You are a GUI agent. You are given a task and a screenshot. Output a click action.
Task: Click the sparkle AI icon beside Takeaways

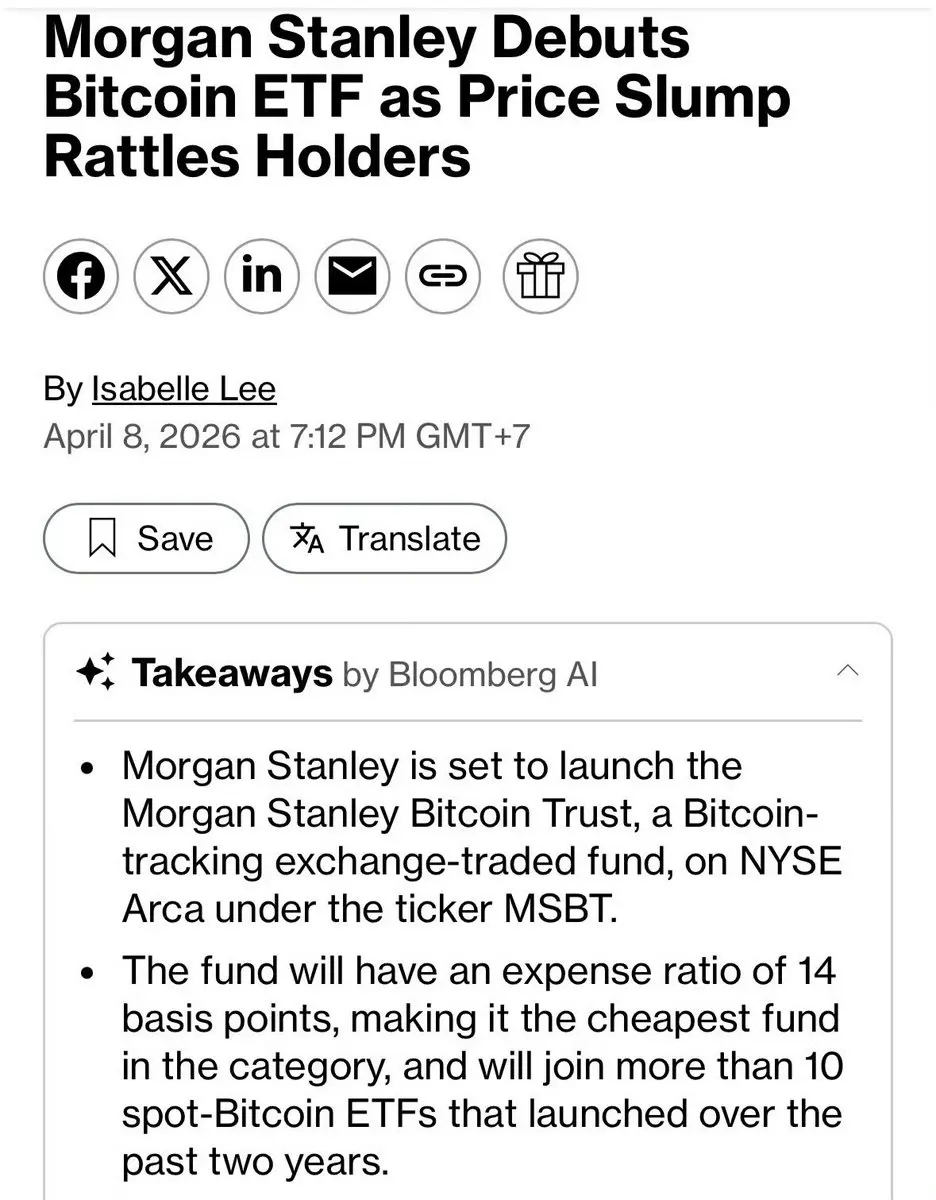pos(96,673)
